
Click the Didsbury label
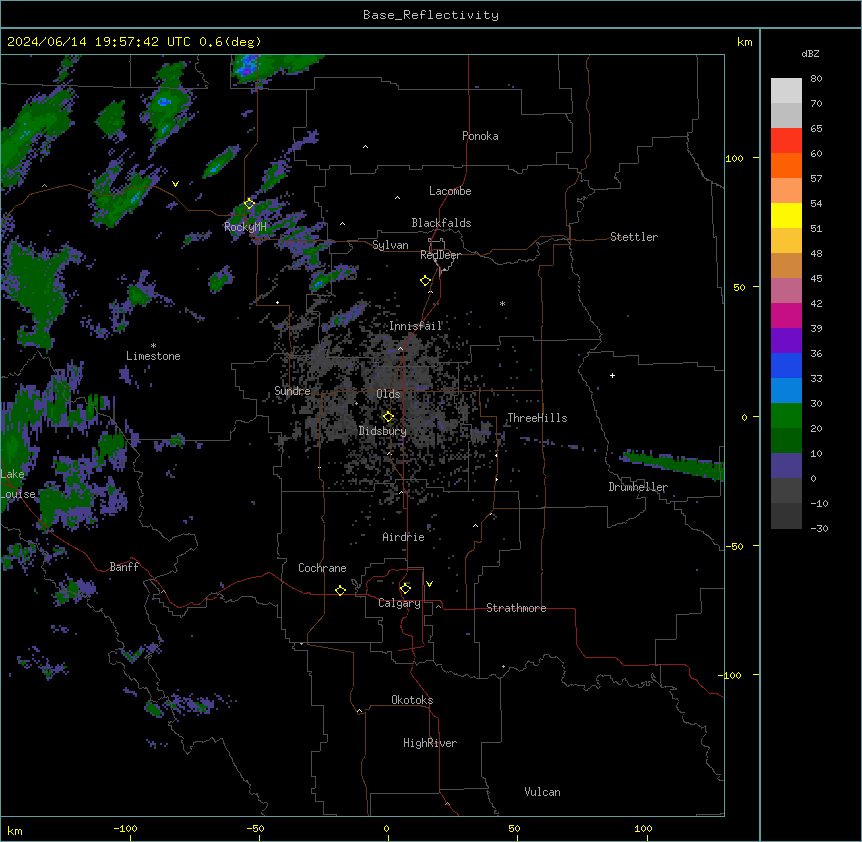click(x=383, y=431)
